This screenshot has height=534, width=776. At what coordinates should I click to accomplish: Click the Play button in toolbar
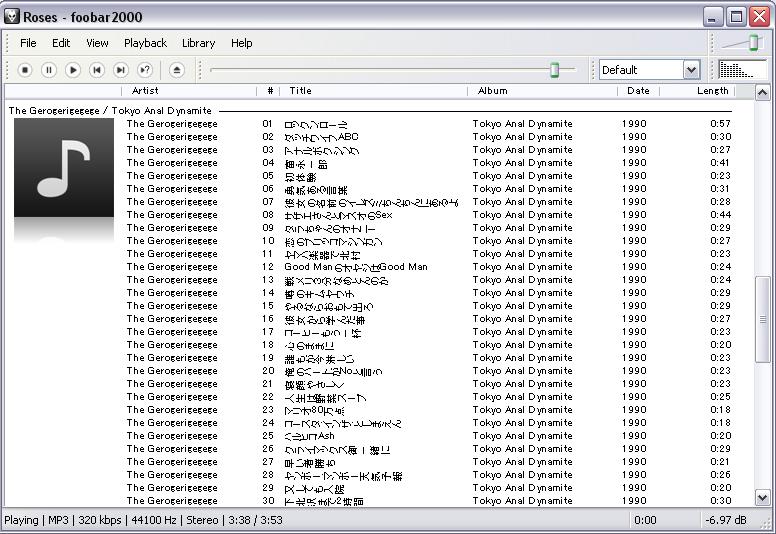73,70
